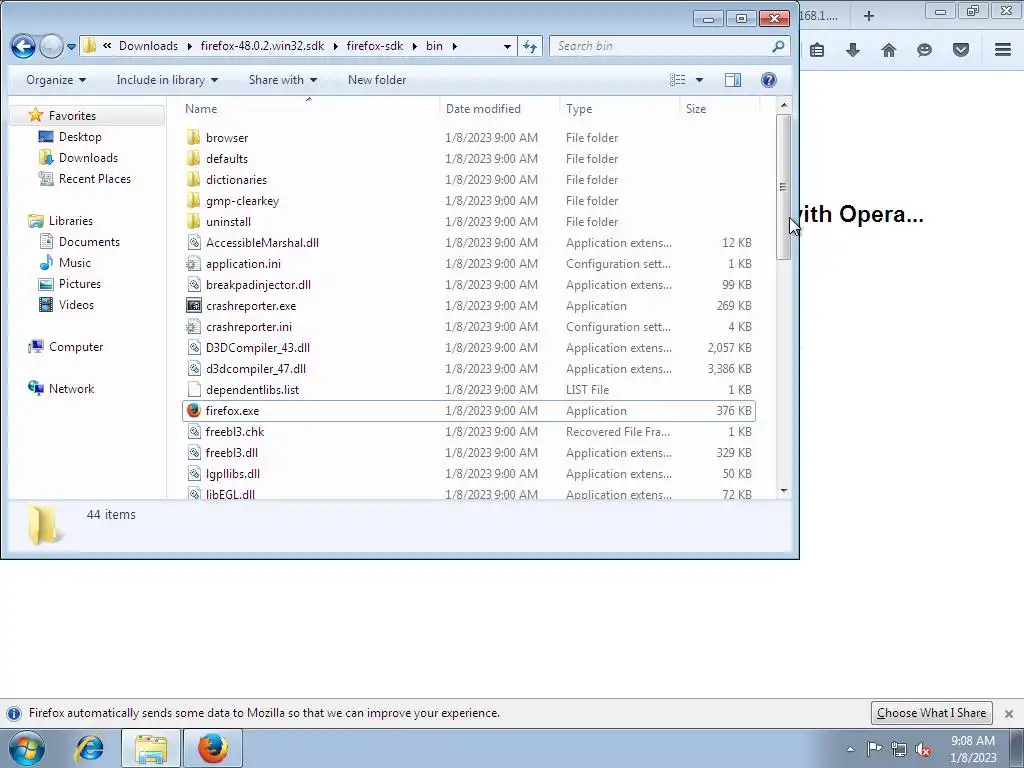Open Firefox Downloads arrow icon

click(852, 50)
